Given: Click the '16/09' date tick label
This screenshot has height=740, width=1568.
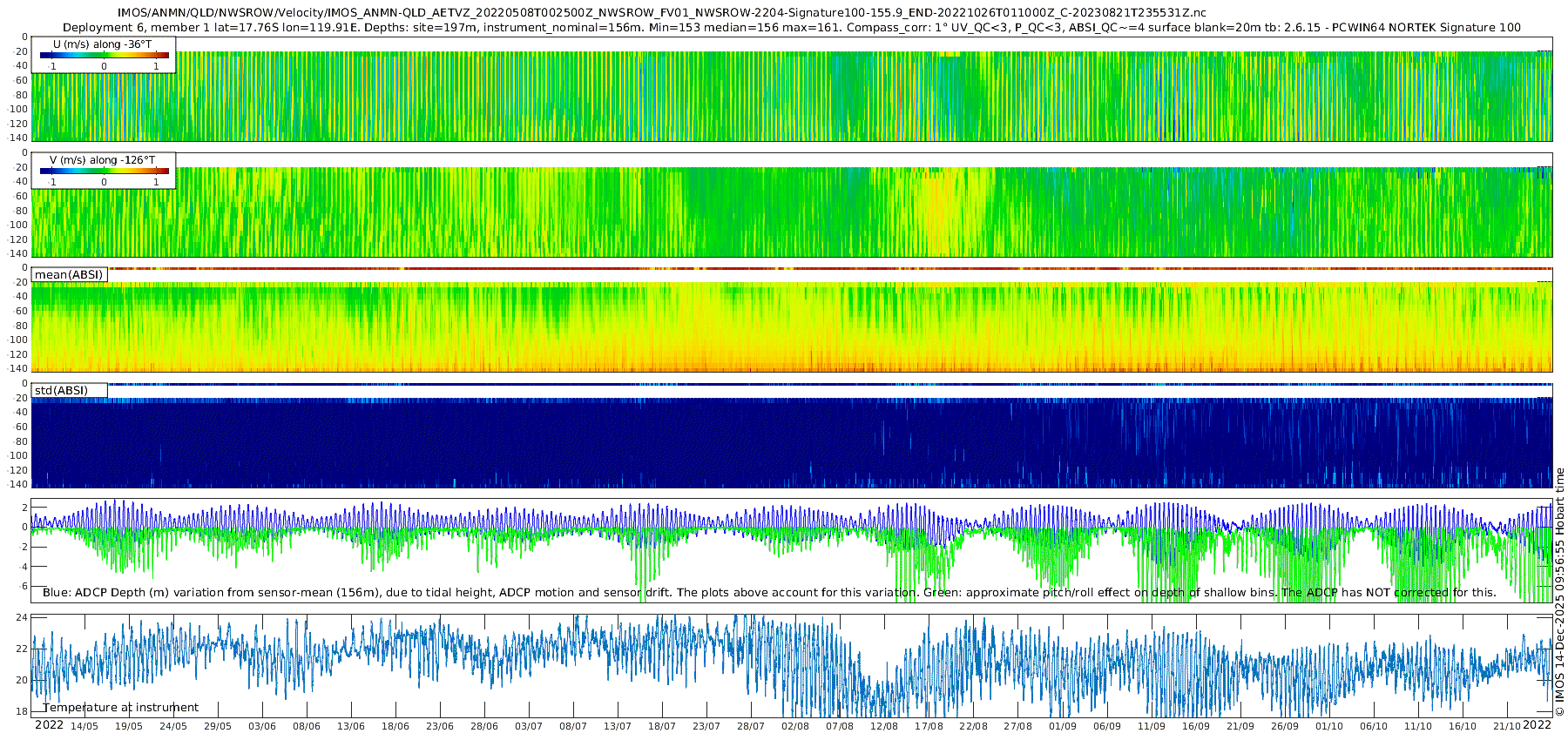Looking at the screenshot, I should 1196,726.
